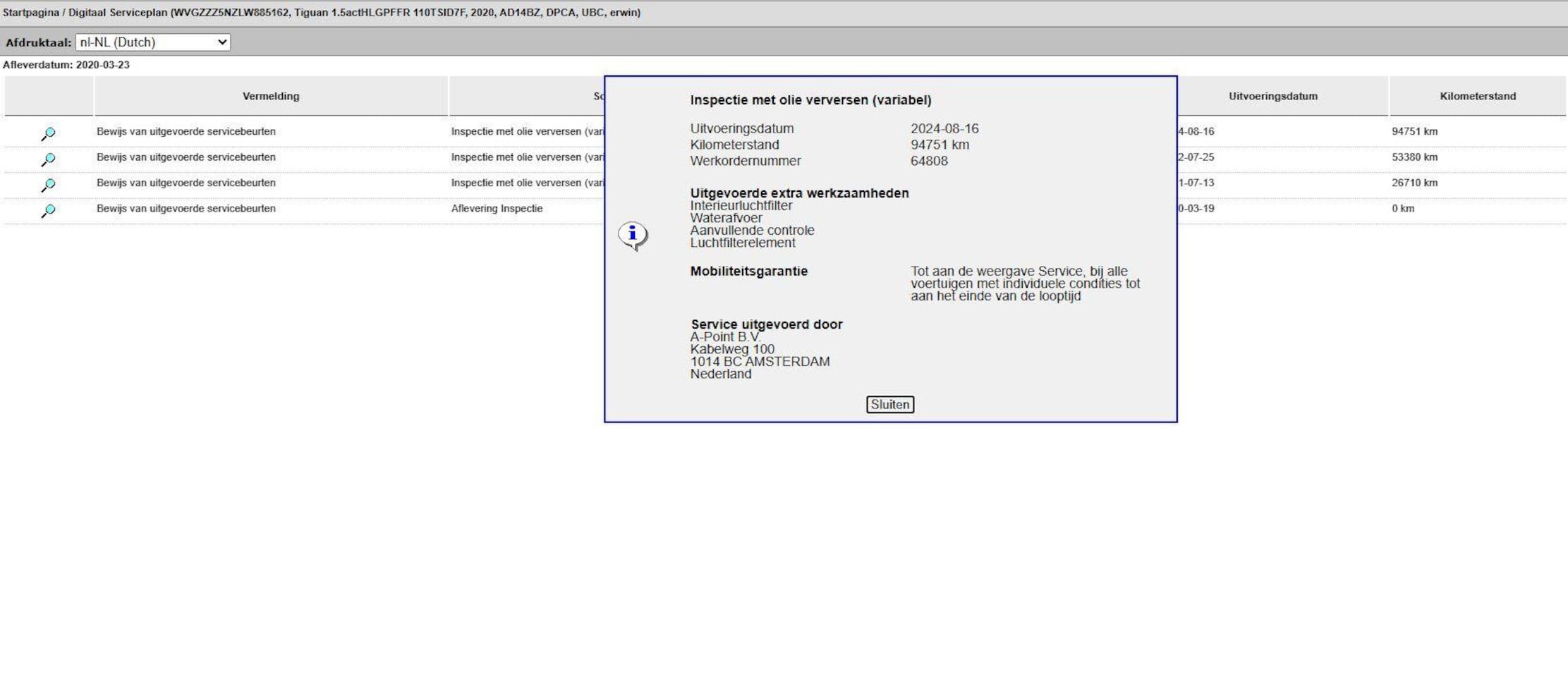Click the Vermelding column header
The image size is (1568, 677).
pyautogui.click(x=271, y=96)
